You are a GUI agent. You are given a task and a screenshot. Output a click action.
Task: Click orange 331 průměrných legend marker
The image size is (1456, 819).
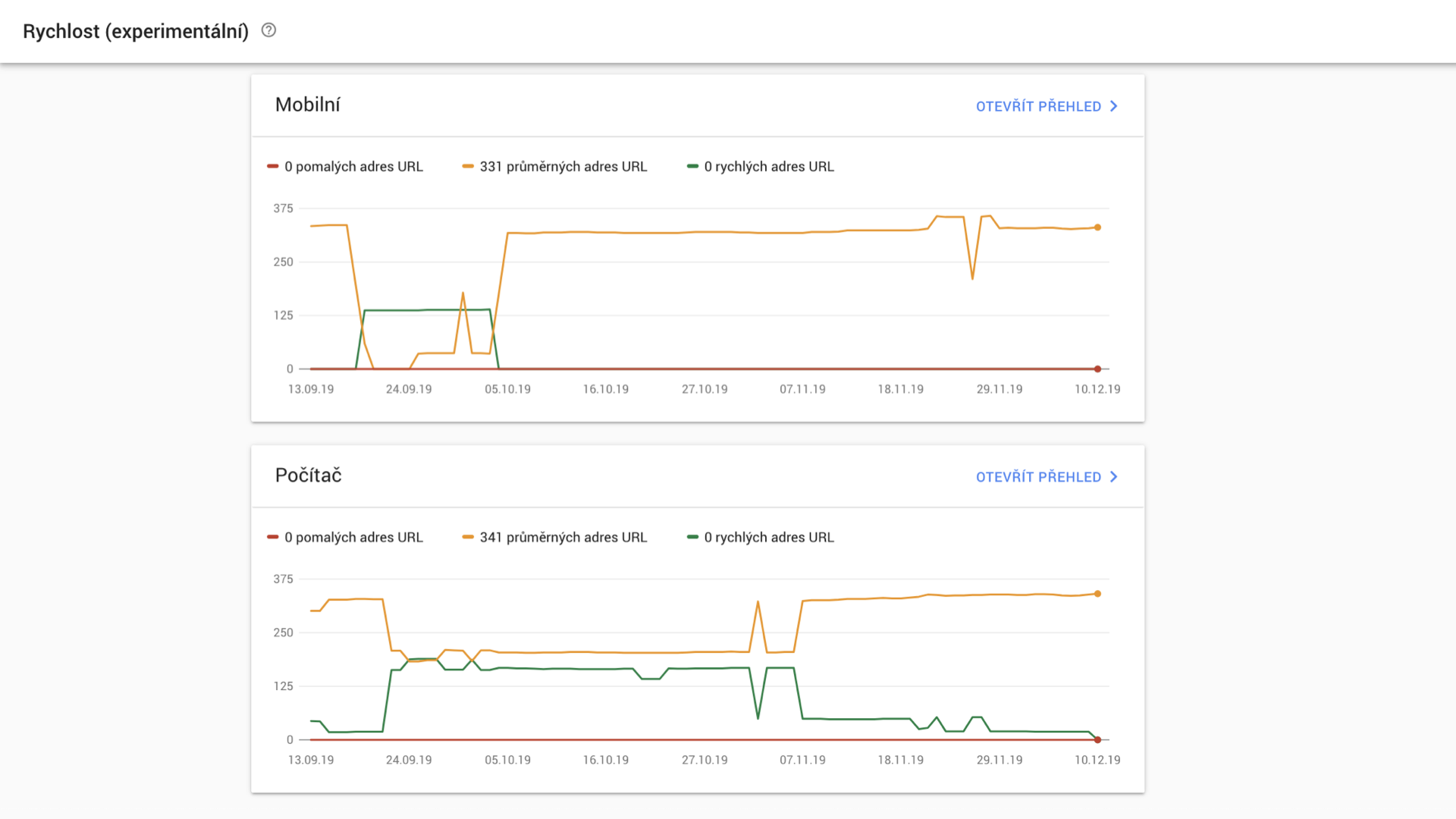pyautogui.click(x=468, y=167)
